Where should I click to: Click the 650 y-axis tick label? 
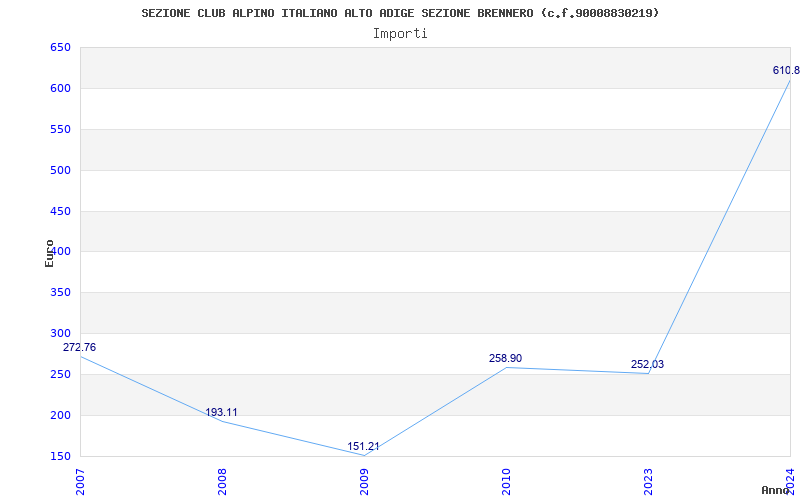(x=60, y=47)
